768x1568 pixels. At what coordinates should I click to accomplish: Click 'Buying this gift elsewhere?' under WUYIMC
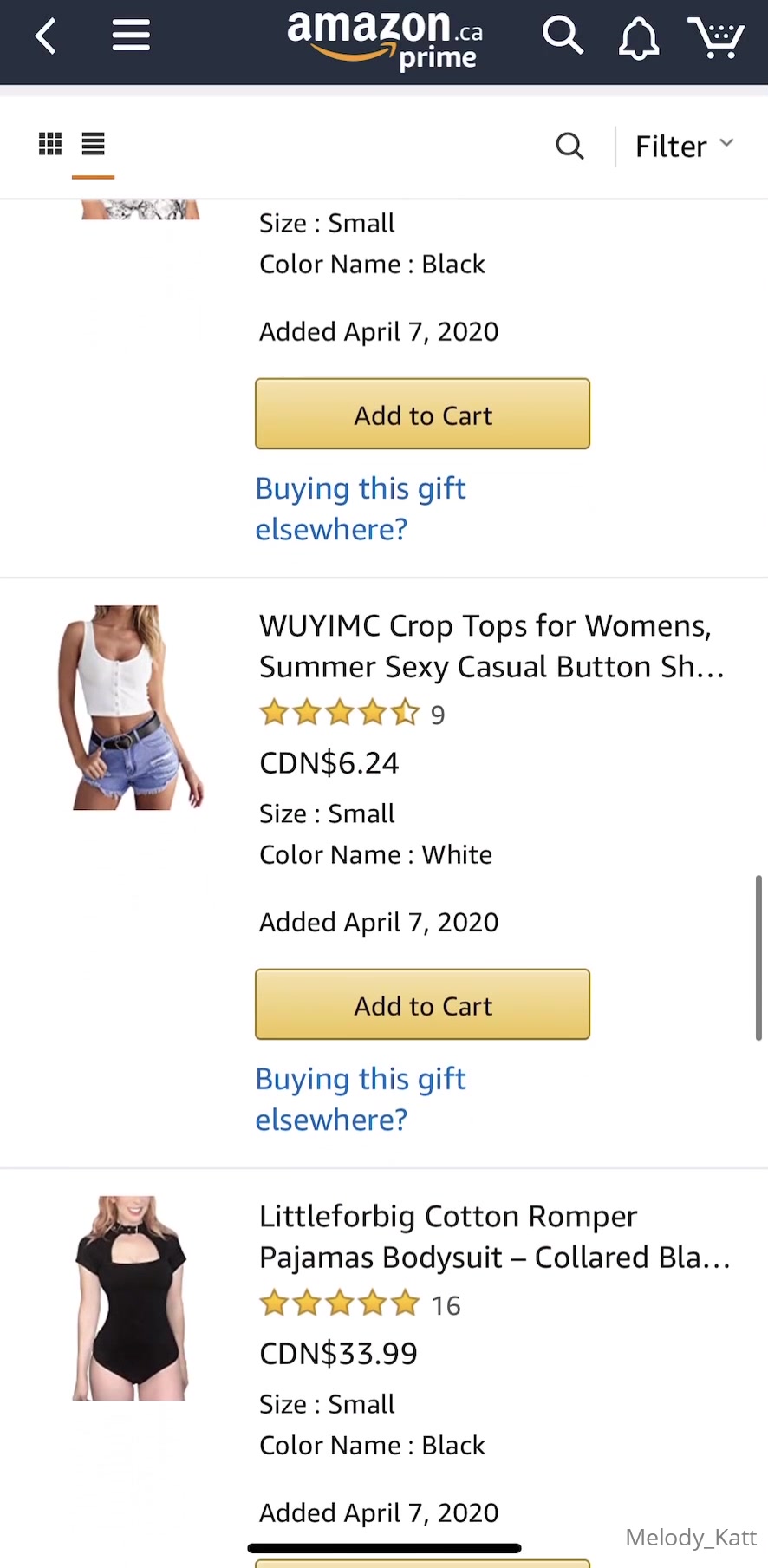tap(361, 1099)
